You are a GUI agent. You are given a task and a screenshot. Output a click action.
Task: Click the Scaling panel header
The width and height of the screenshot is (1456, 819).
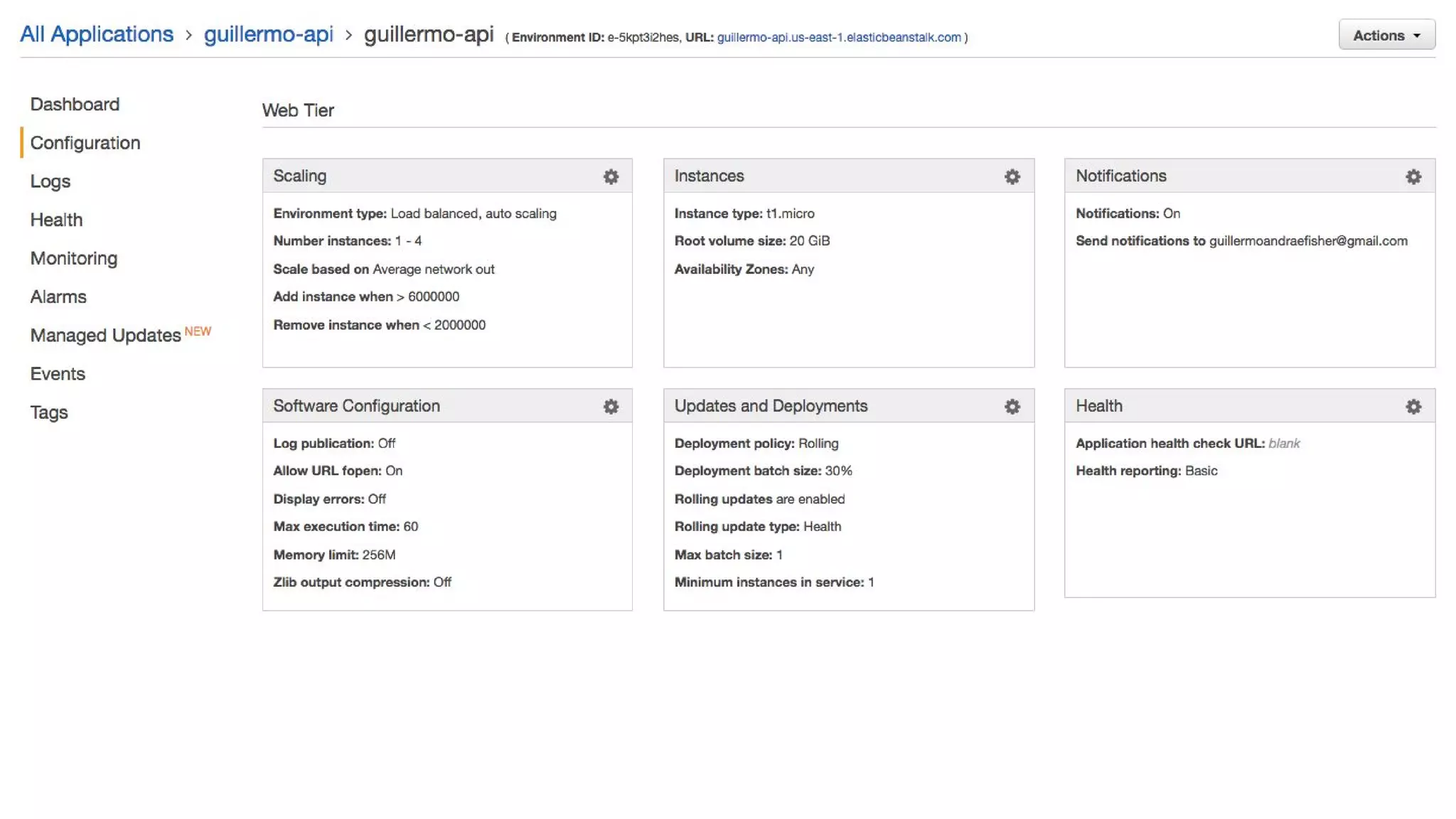(427, 176)
